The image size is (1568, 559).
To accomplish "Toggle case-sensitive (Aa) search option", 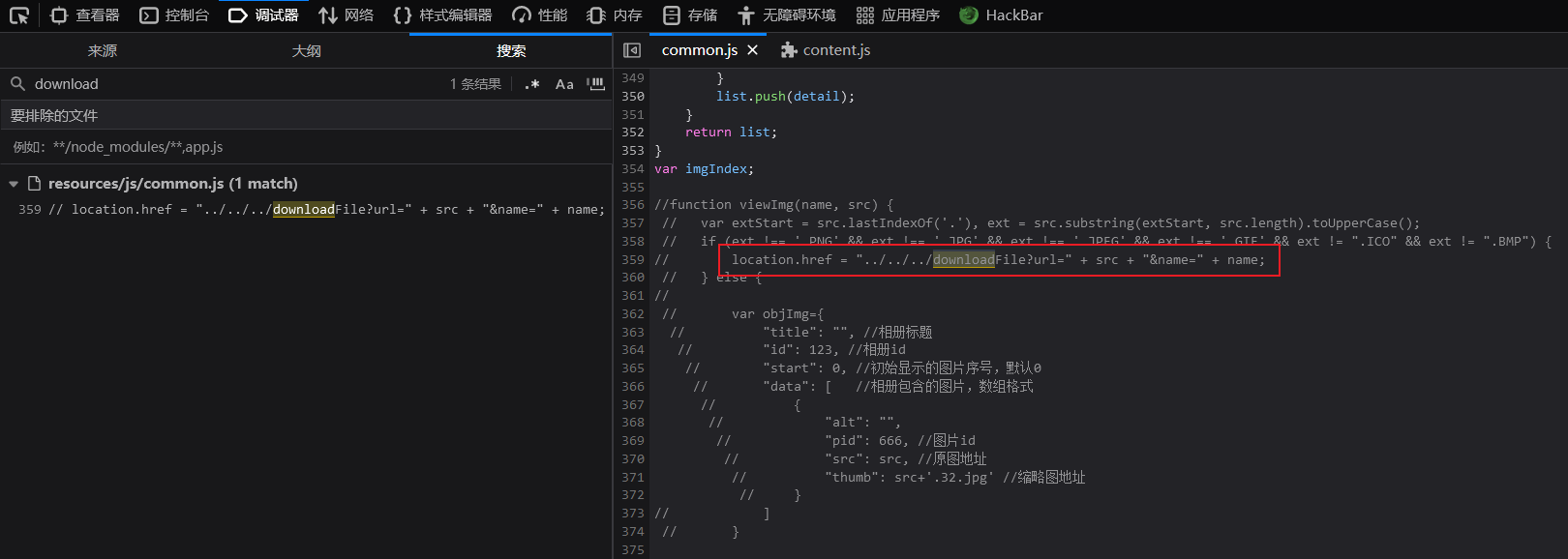I will [564, 84].
